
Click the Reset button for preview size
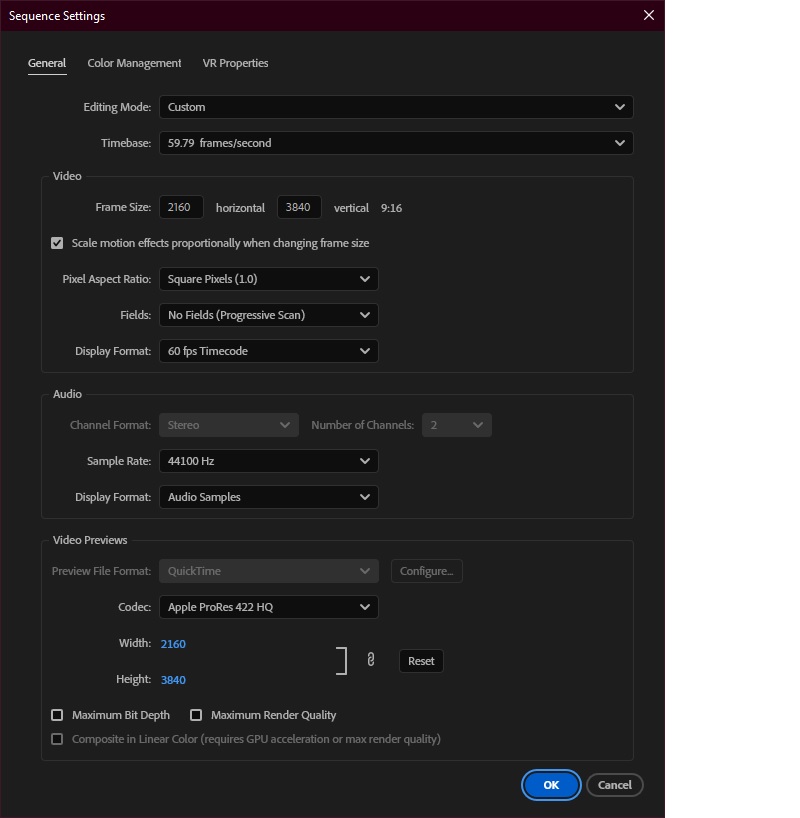420,661
